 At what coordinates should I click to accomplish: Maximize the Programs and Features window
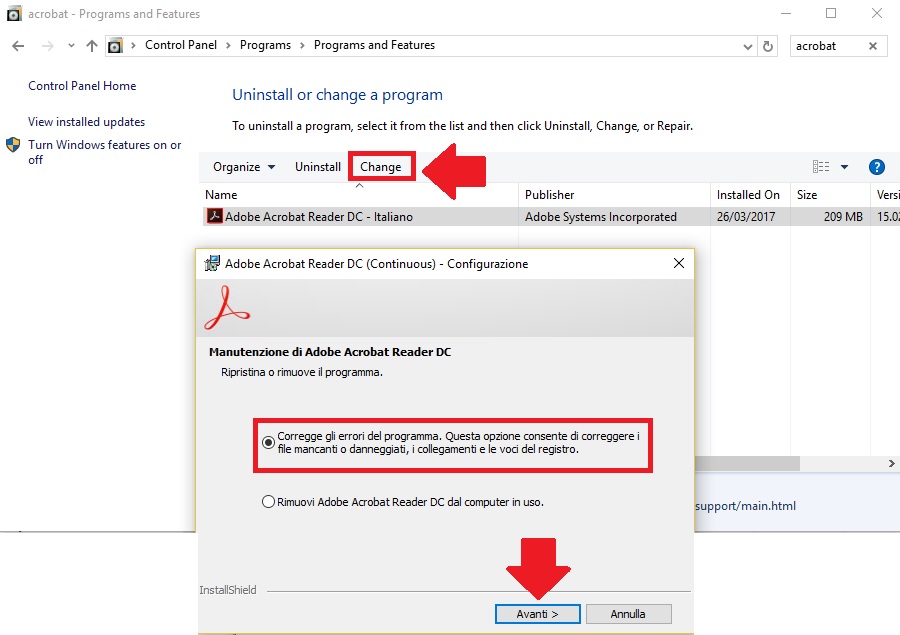[831, 13]
